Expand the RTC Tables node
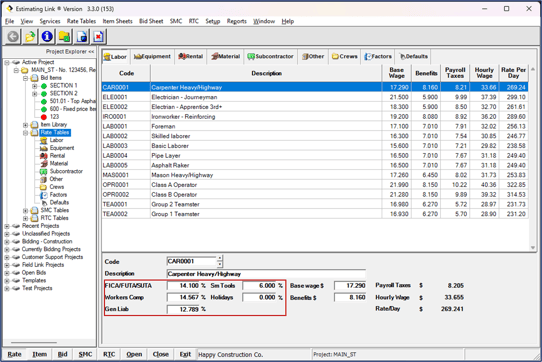 tap(25, 219)
